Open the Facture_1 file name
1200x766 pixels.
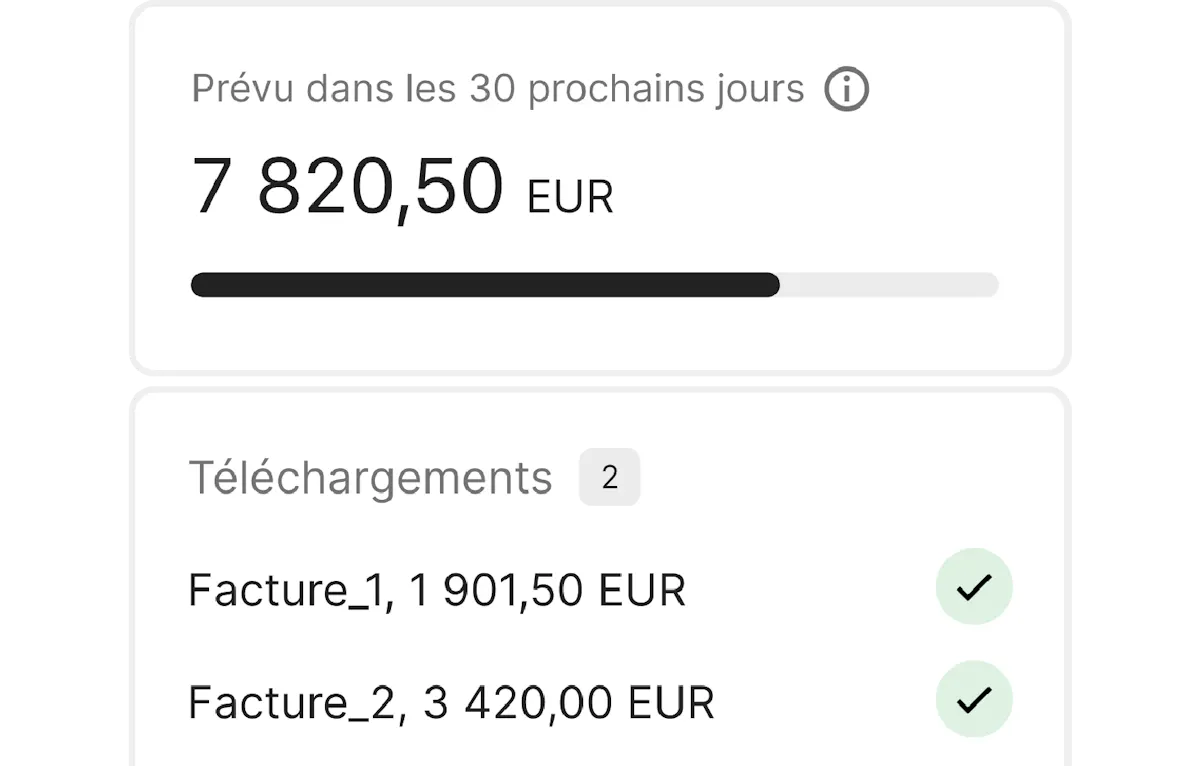tap(282, 591)
